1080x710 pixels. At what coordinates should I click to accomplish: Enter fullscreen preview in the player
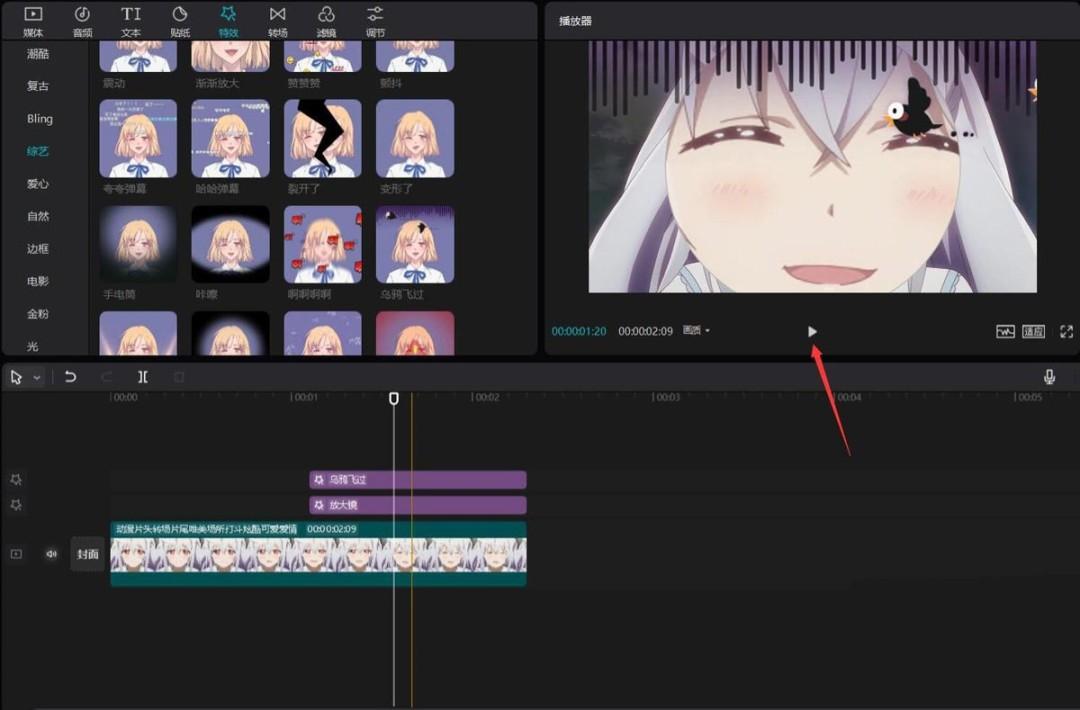tap(1066, 331)
